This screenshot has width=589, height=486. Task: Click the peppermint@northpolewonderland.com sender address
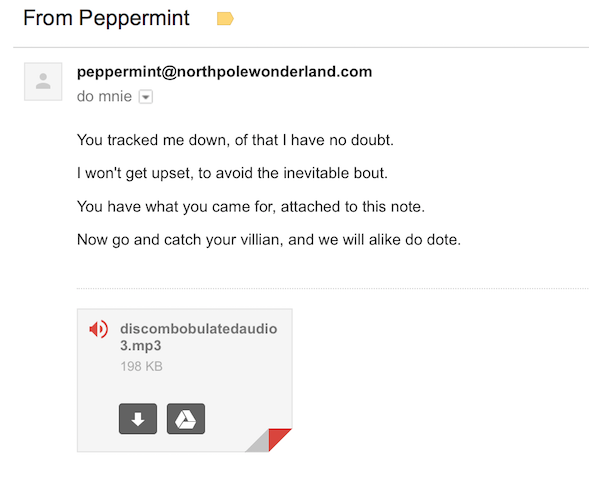[x=224, y=72]
